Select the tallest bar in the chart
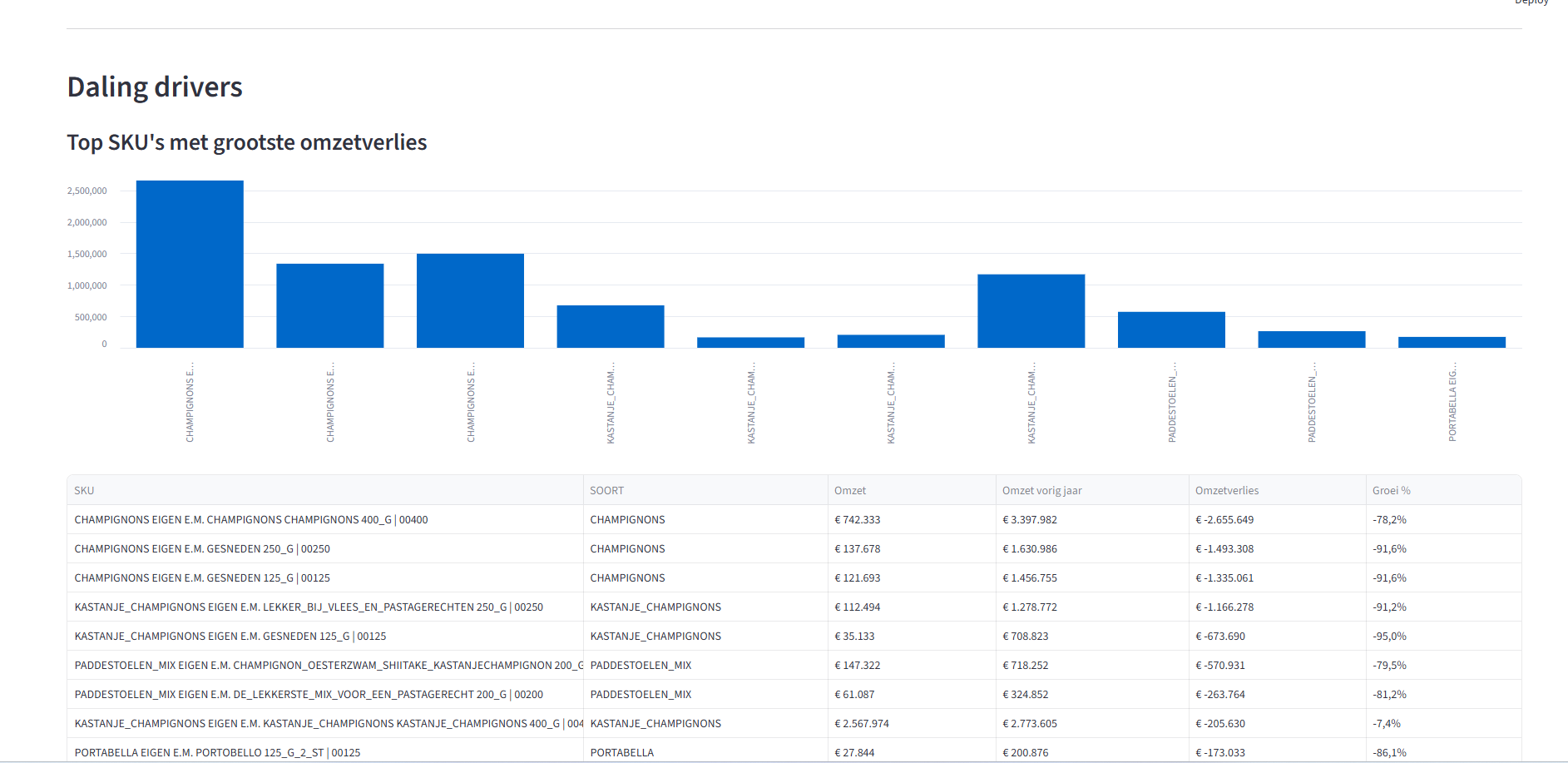The height and width of the screenshot is (763, 1568). point(190,264)
